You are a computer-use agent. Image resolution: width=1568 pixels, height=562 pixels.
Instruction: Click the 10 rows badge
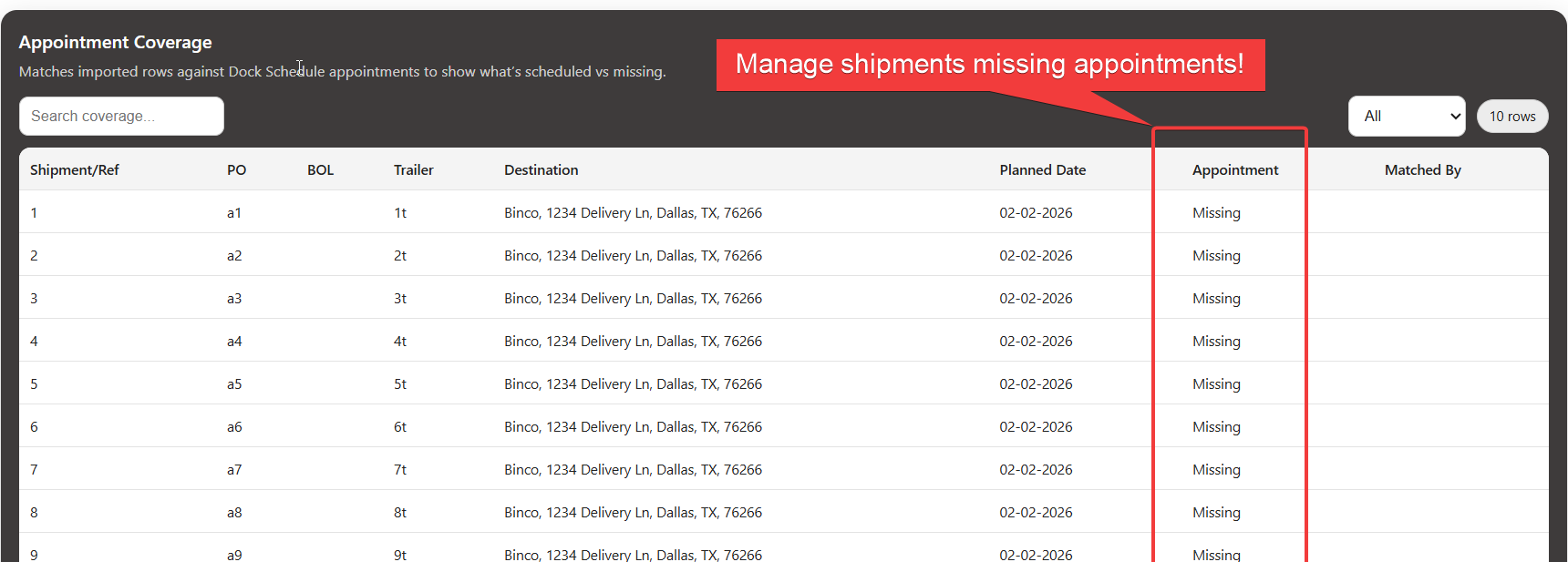click(1511, 117)
